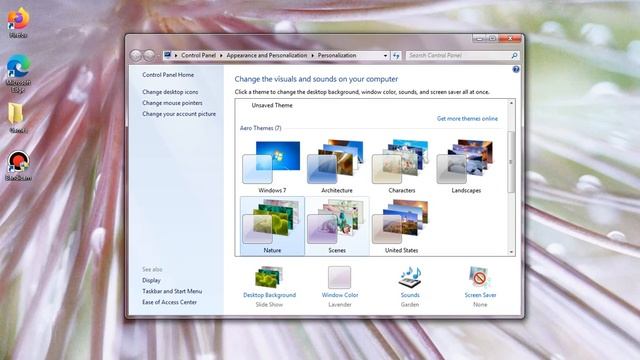This screenshot has height=360, width=640.
Task: Select the Windows 7 theme
Action: pos(272,166)
